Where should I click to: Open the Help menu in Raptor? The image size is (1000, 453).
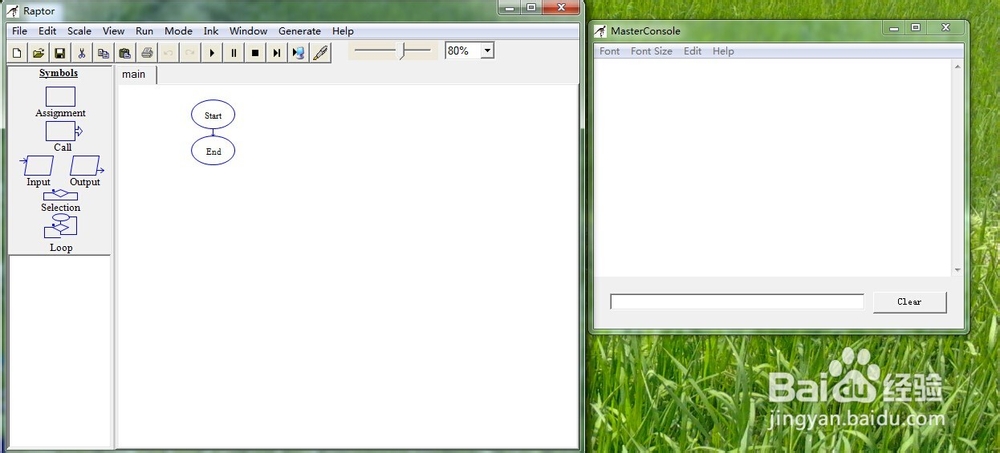click(342, 31)
